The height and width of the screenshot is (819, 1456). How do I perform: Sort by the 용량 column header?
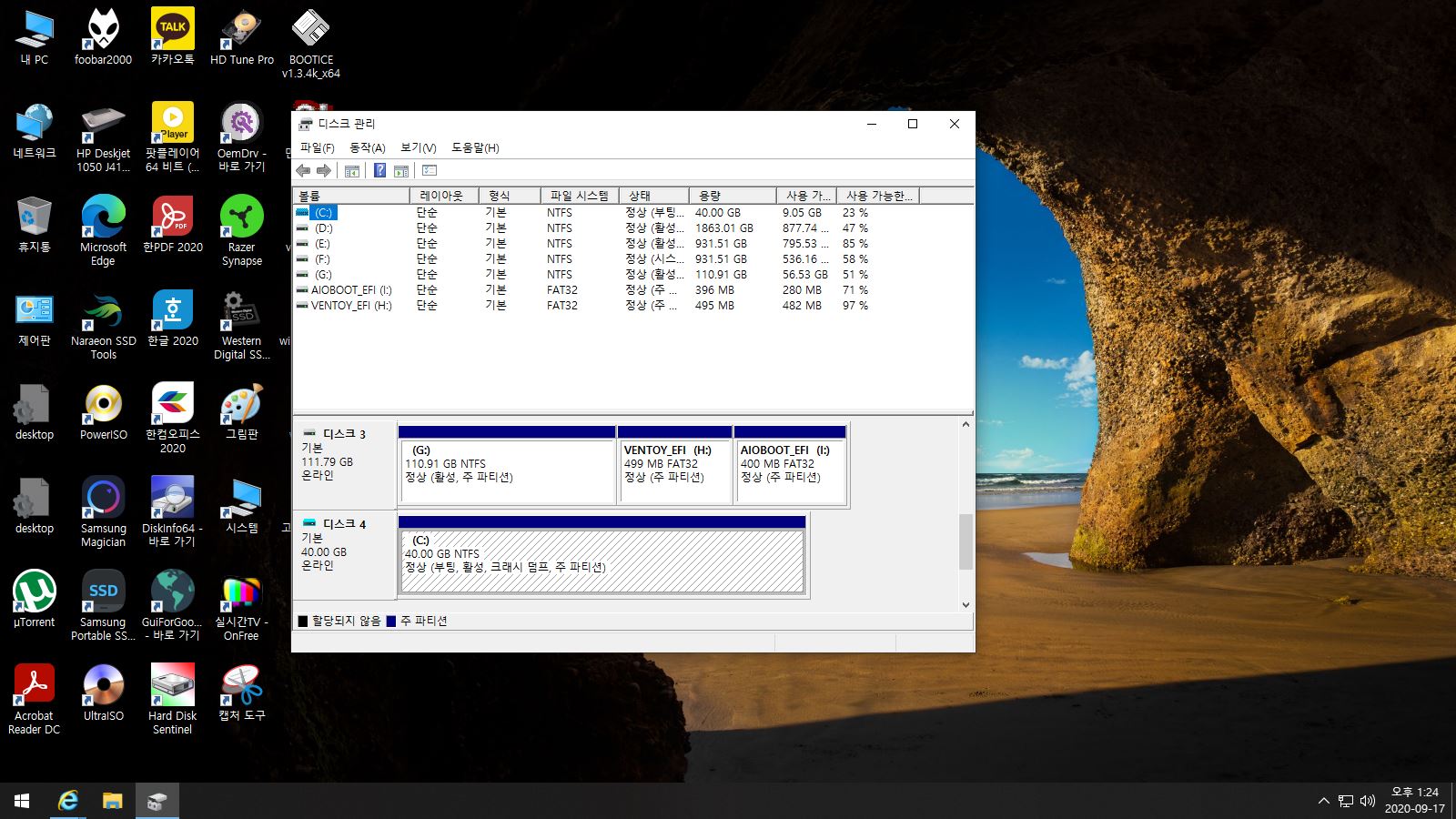pos(733,196)
